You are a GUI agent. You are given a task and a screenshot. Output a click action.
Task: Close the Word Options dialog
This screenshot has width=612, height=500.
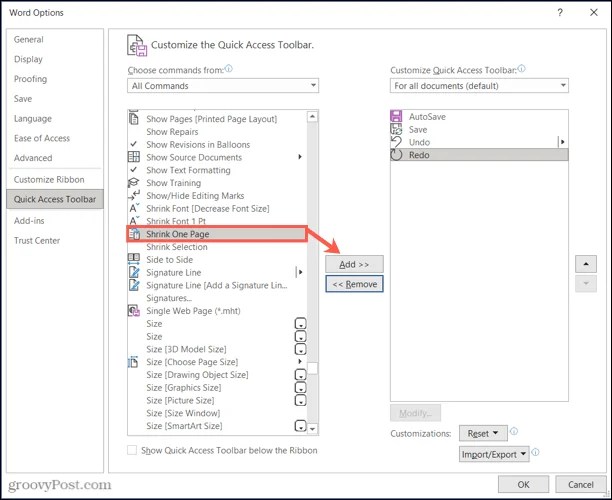tap(594, 12)
